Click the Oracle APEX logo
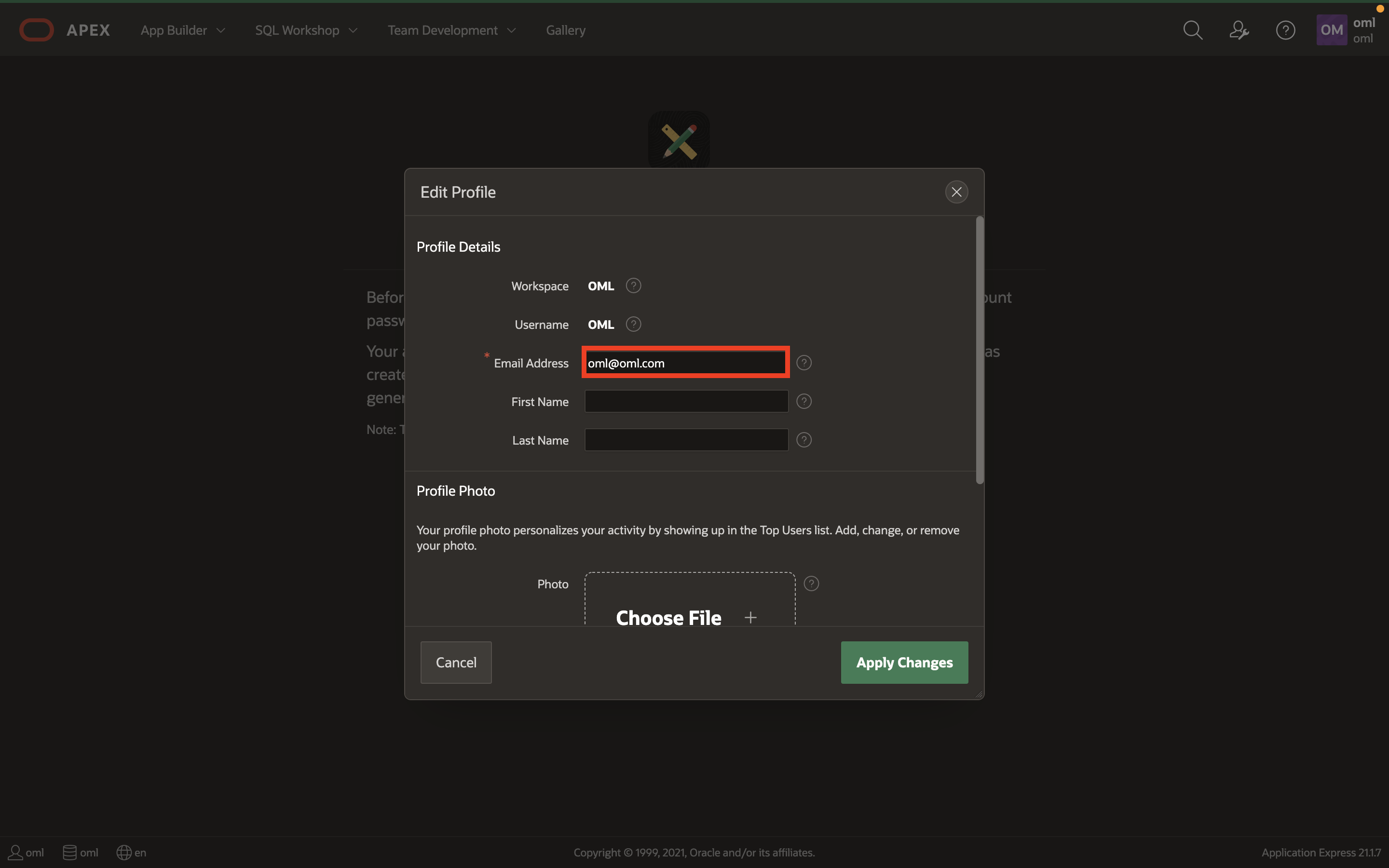The width and height of the screenshot is (1389, 868). pos(64,30)
